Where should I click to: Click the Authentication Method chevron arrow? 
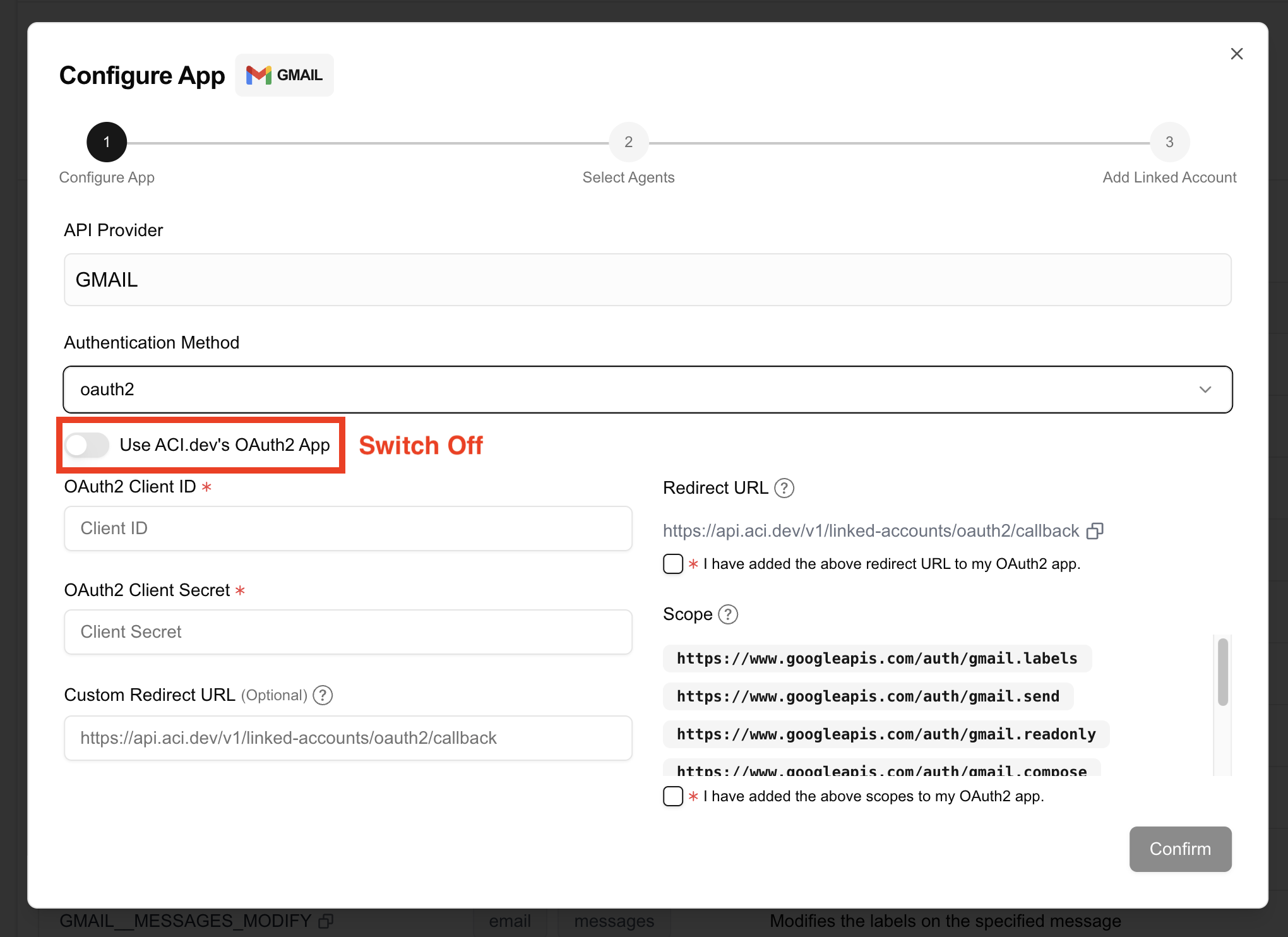[1205, 390]
